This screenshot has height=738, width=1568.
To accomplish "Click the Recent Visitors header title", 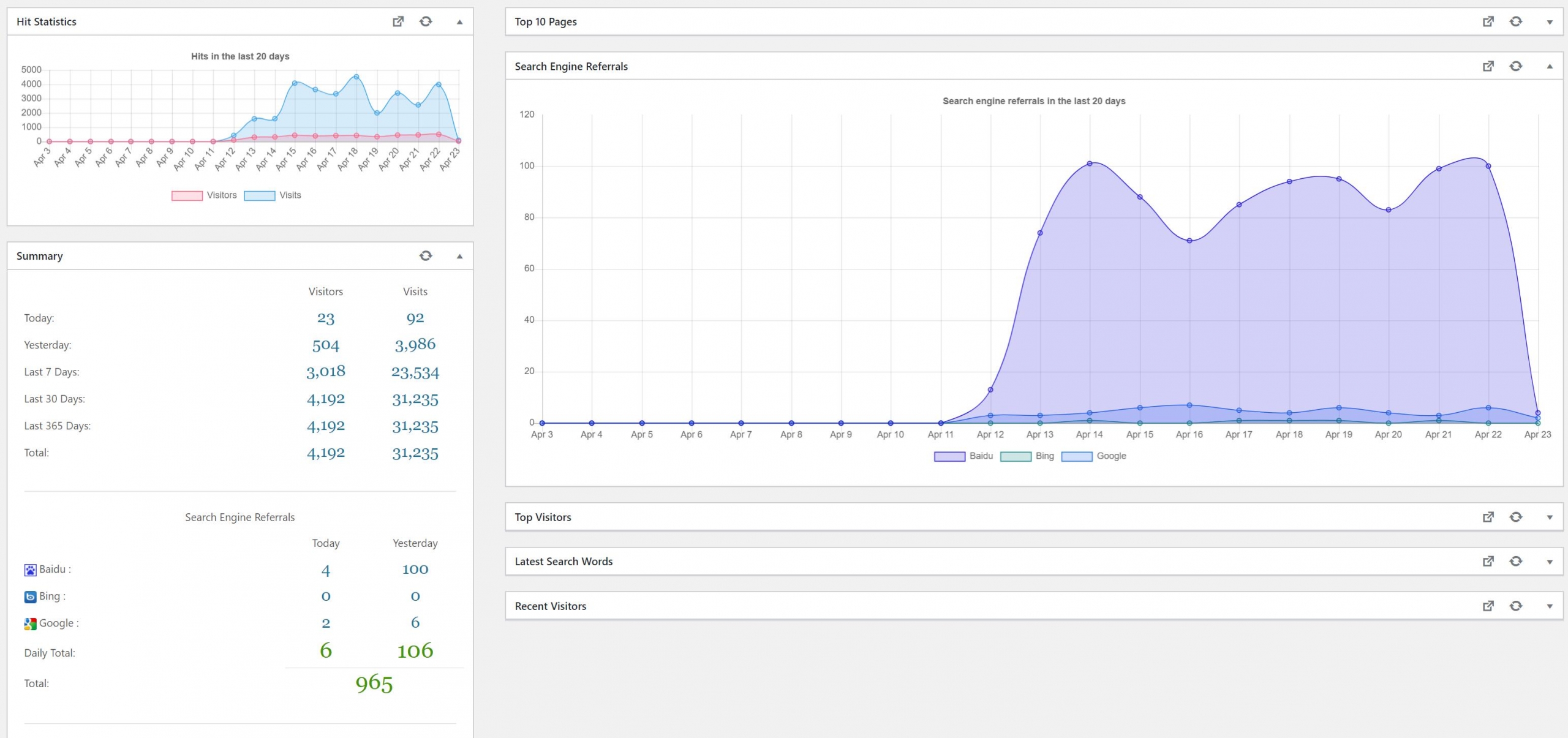I will (551, 606).
